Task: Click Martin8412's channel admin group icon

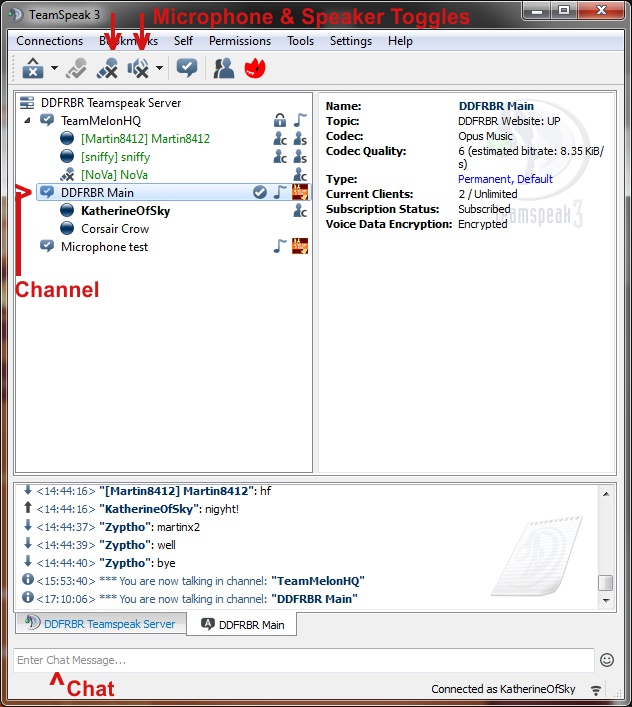Action: tap(280, 138)
